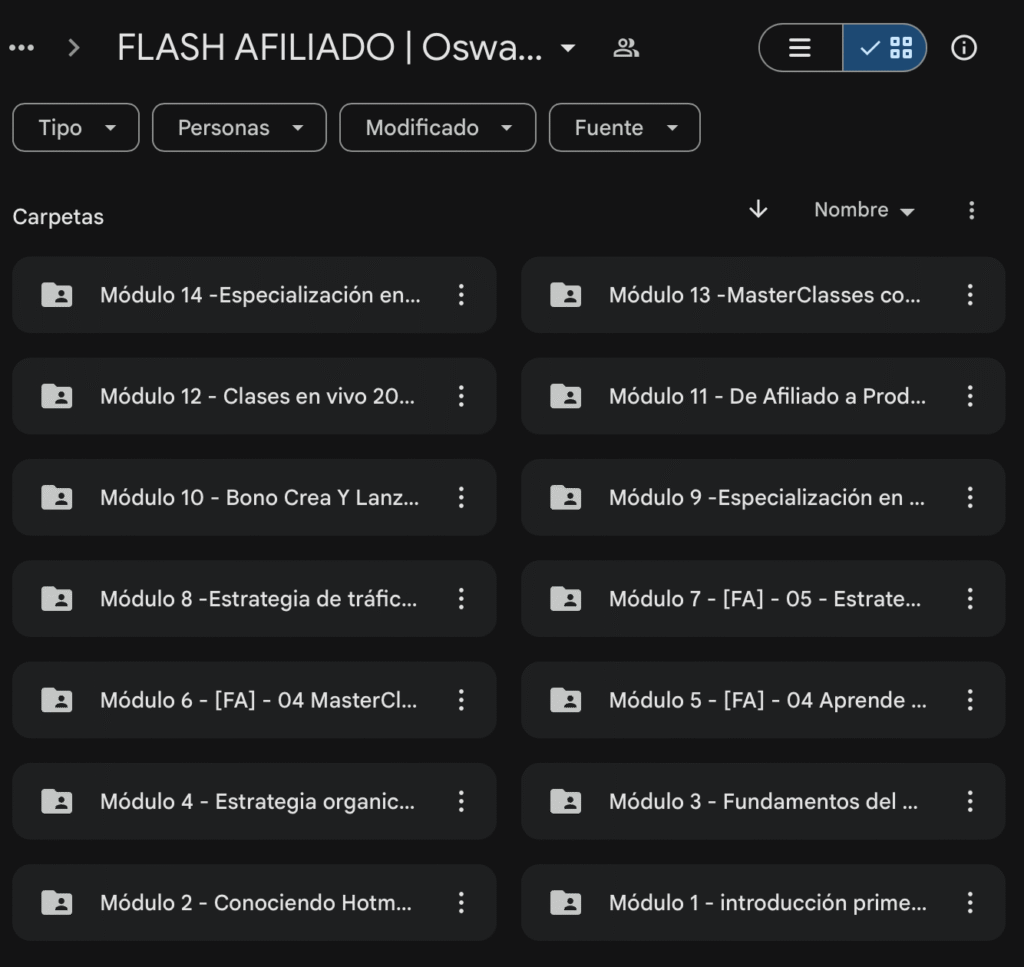Open the Módulo 12 - Clases en vivo folder

[256, 396]
